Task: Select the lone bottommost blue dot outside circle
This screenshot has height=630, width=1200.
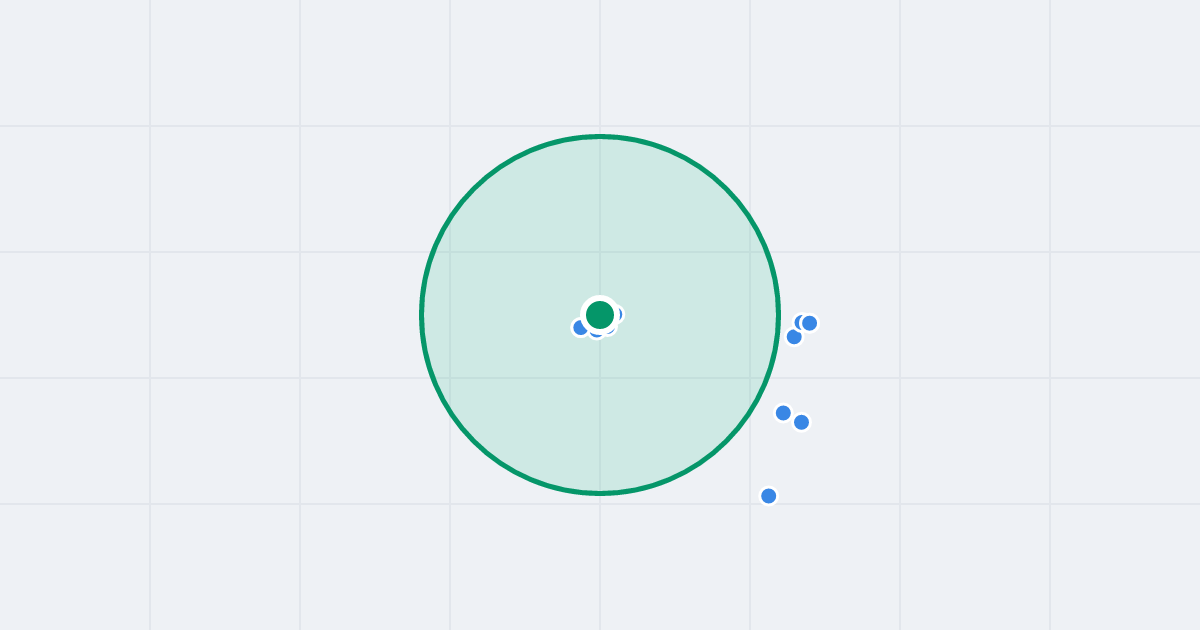Action: pyautogui.click(x=768, y=496)
